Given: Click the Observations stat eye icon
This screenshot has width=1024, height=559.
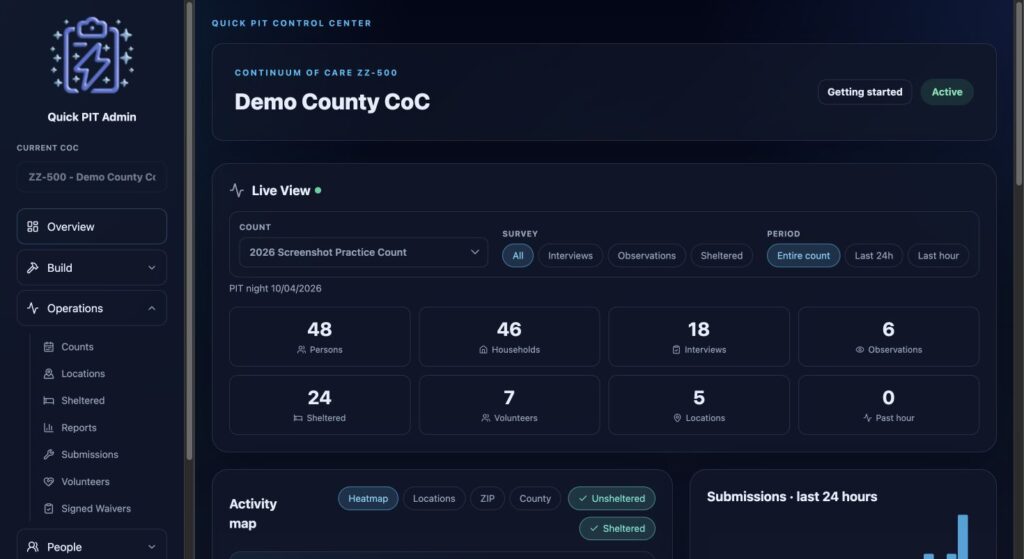Looking at the screenshot, I should point(859,349).
